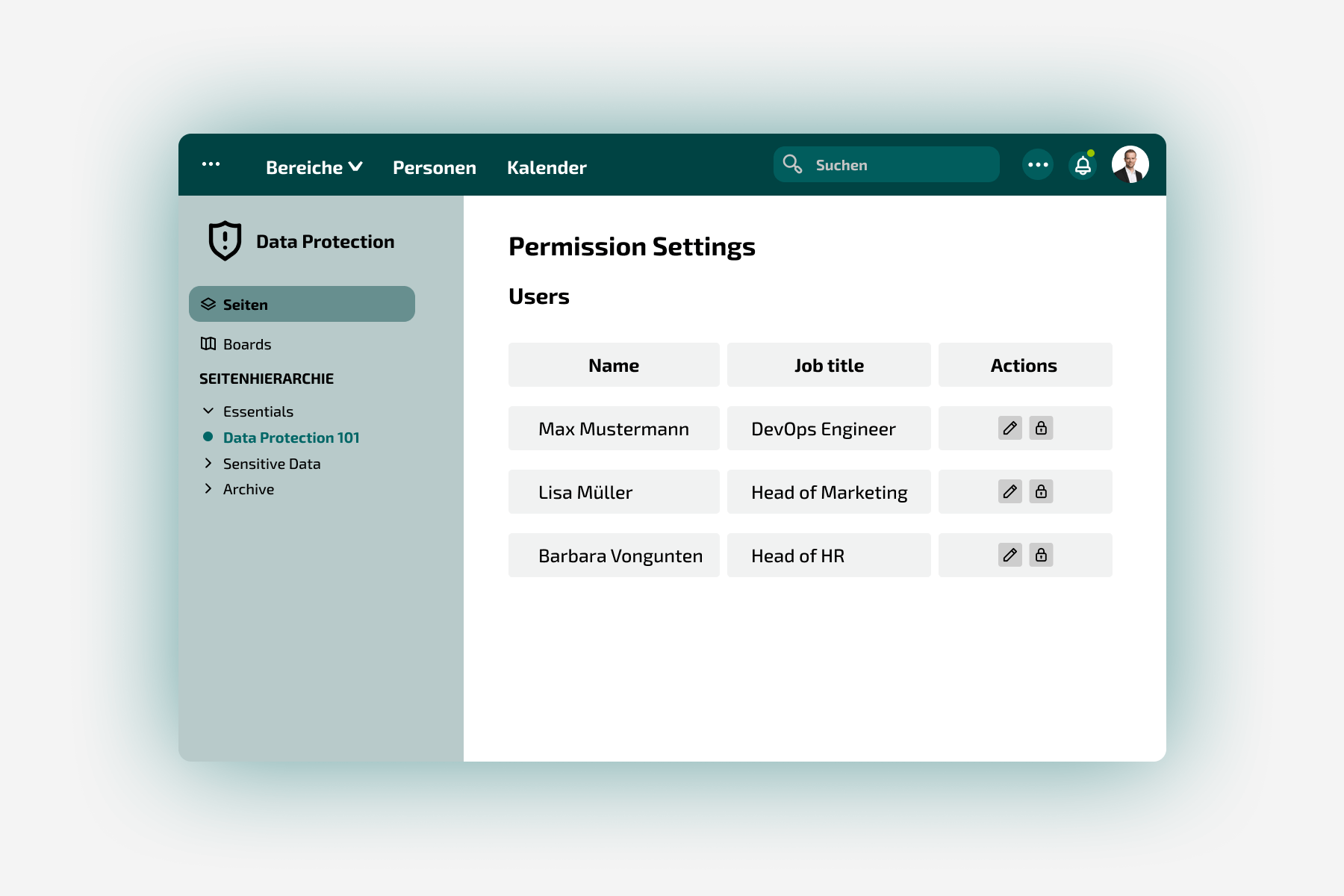Viewport: 1344px width, 896px height.
Task: Click the Users subheading
Action: pyautogui.click(x=539, y=296)
